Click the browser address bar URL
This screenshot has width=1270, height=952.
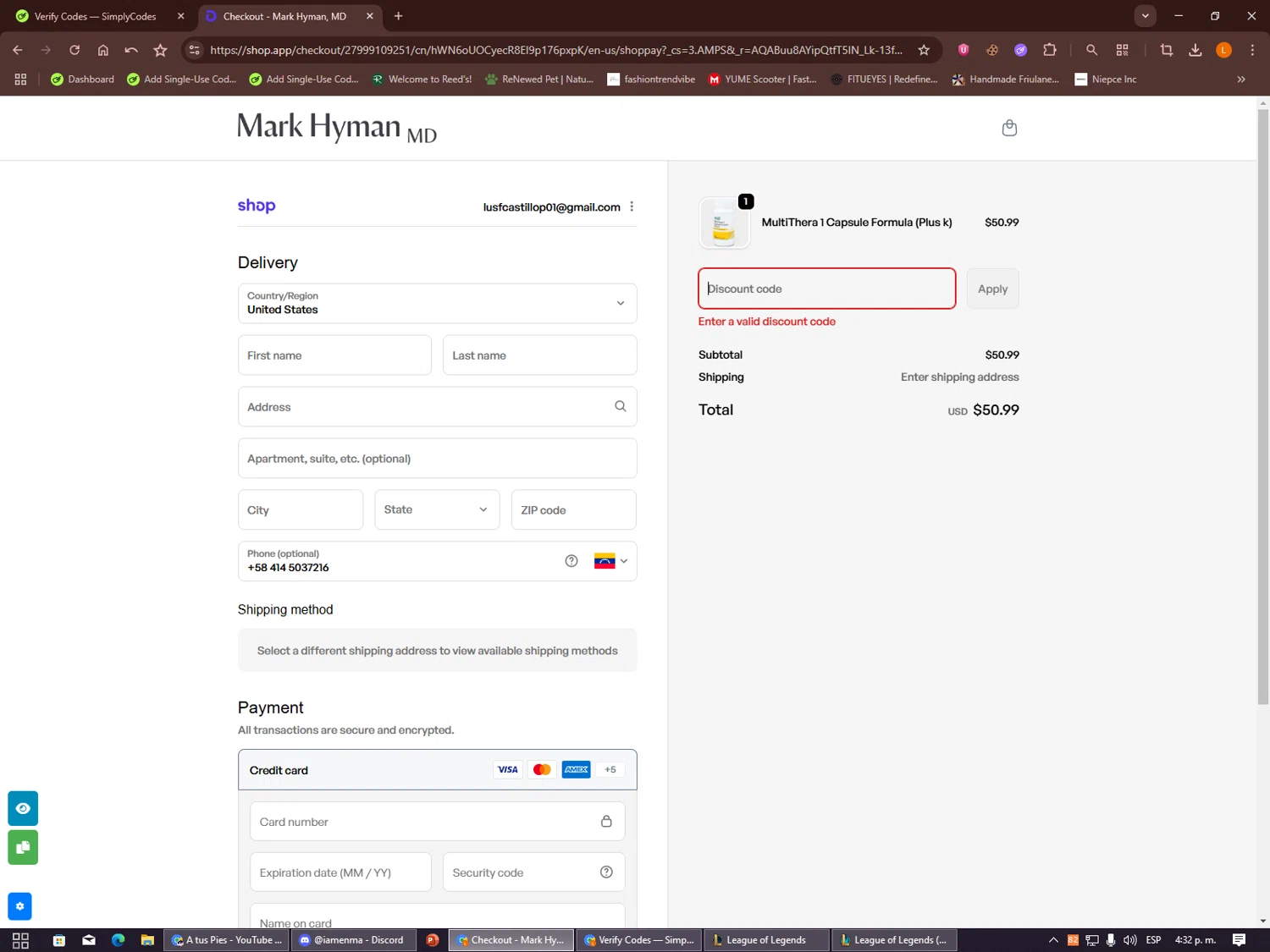point(555,50)
